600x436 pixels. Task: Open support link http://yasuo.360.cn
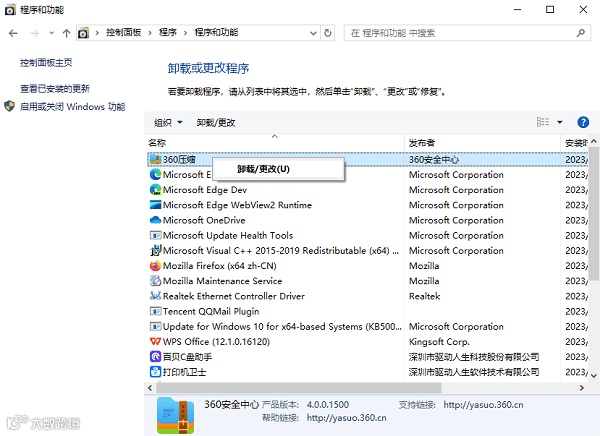click(483, 405)
